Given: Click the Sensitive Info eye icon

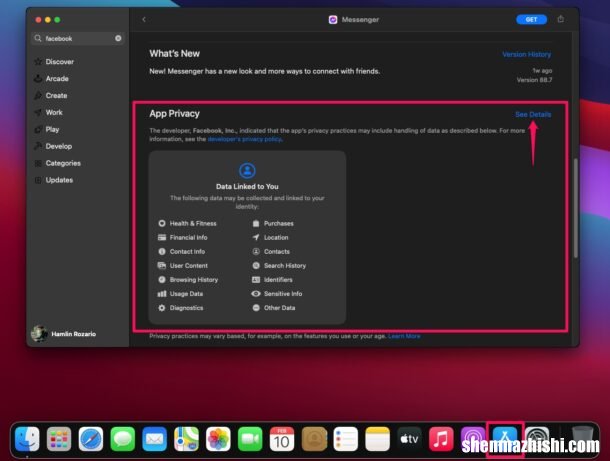Looking at the screenshot, I should point(256,294).
